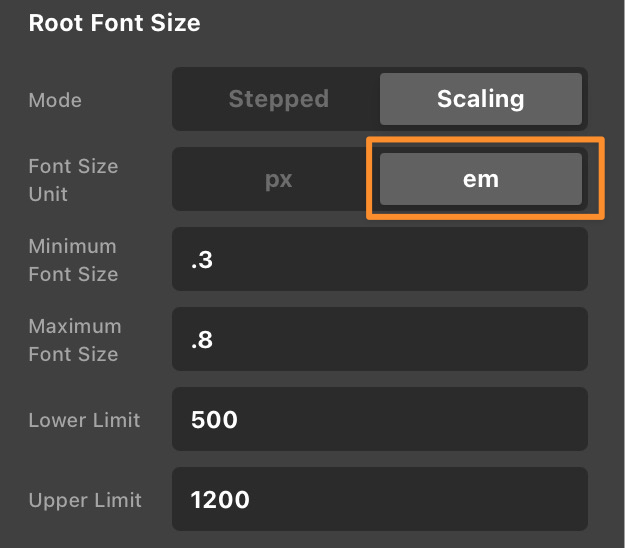Choose the em font size unit

pyautogui.click(x=481, y=179)
